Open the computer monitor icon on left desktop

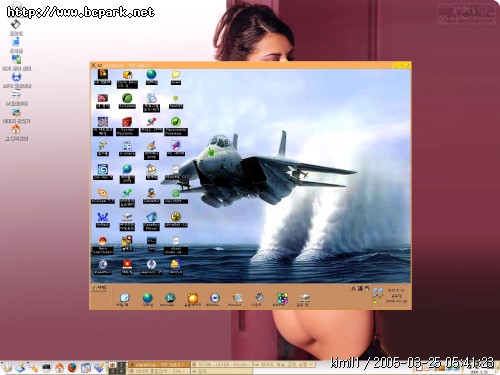point(16,59)
